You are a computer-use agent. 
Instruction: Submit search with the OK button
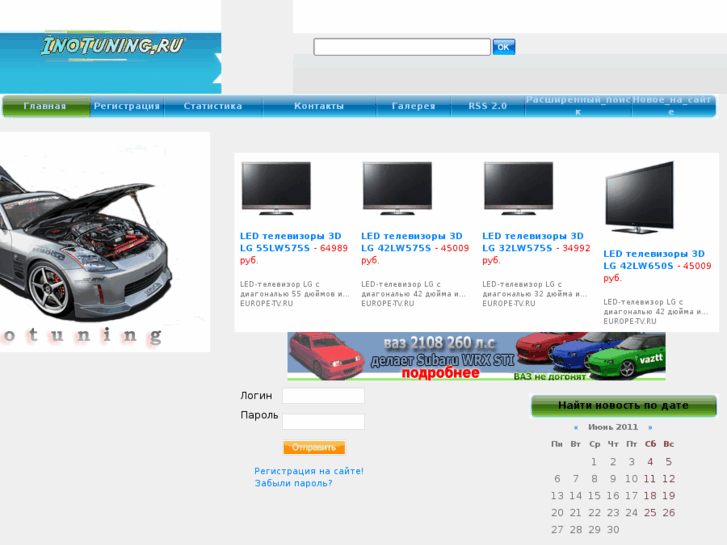coord(504,47)
